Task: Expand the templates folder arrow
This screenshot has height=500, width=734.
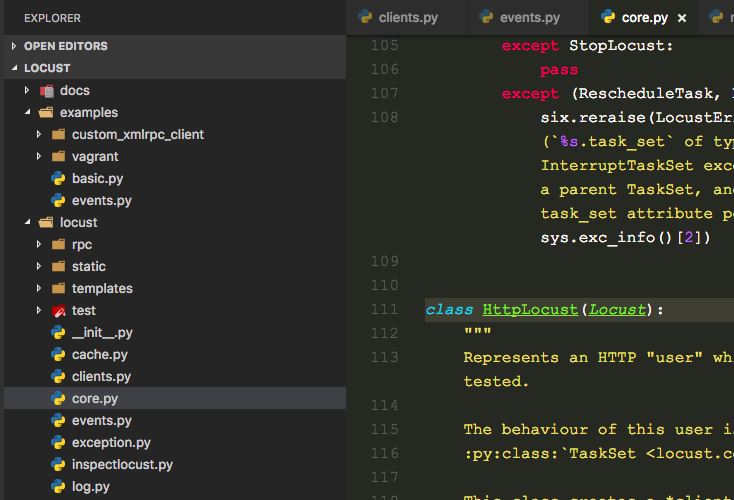Action: (x=39, y=288)
